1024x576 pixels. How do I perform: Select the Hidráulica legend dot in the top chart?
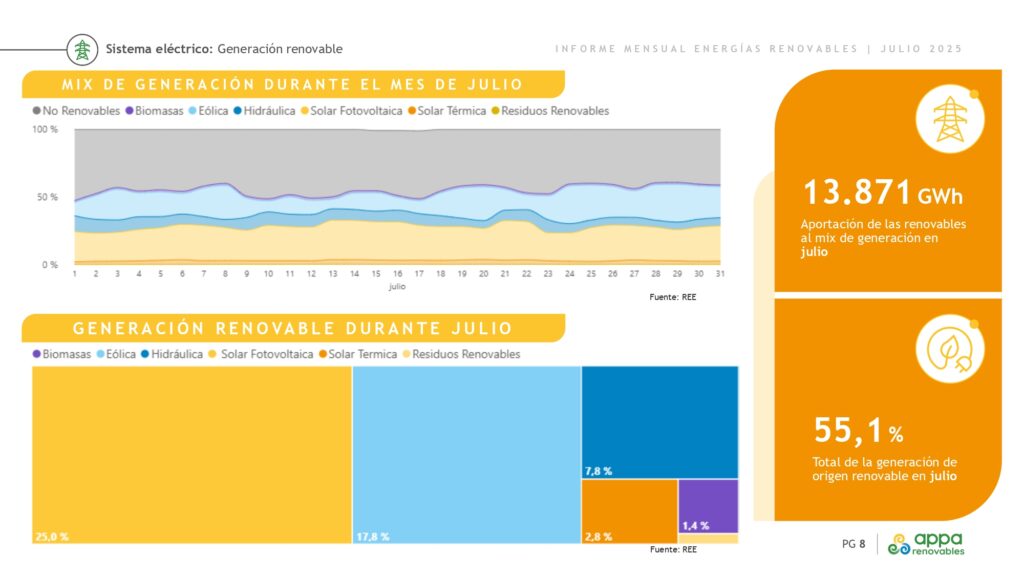click(x=238, y=111)
